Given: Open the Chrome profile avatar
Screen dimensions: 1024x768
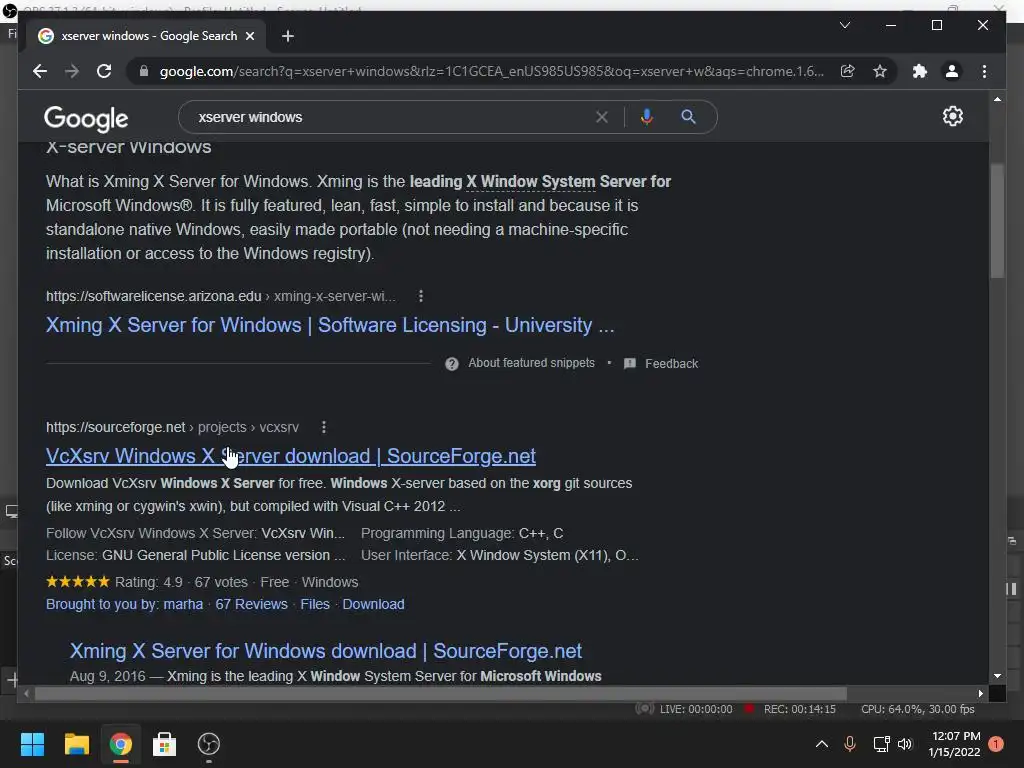Looking at the screenshot, I should point(952,71).
